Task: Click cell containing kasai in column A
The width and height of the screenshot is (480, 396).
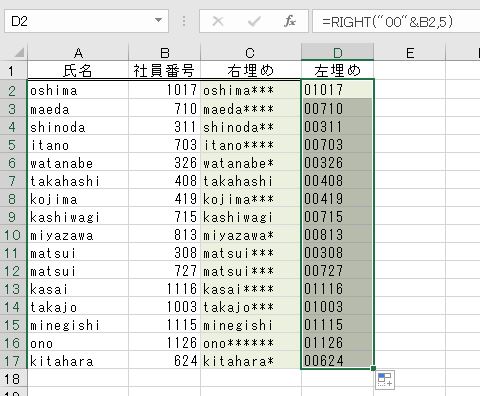Action: [x=78, y=289]
